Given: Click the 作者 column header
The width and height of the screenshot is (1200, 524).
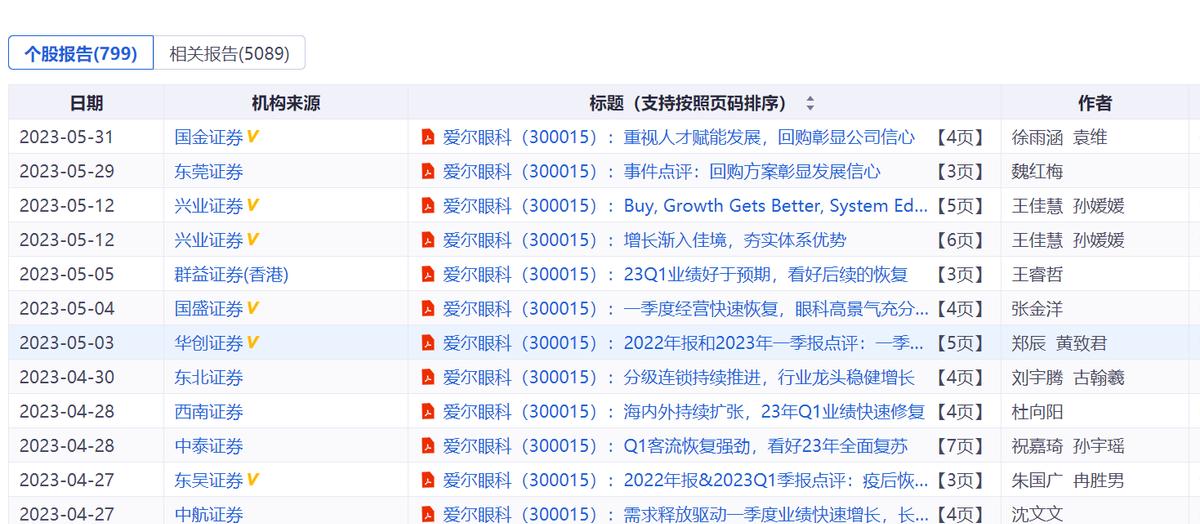Looking at the screenshot, I should (1095, 103).
